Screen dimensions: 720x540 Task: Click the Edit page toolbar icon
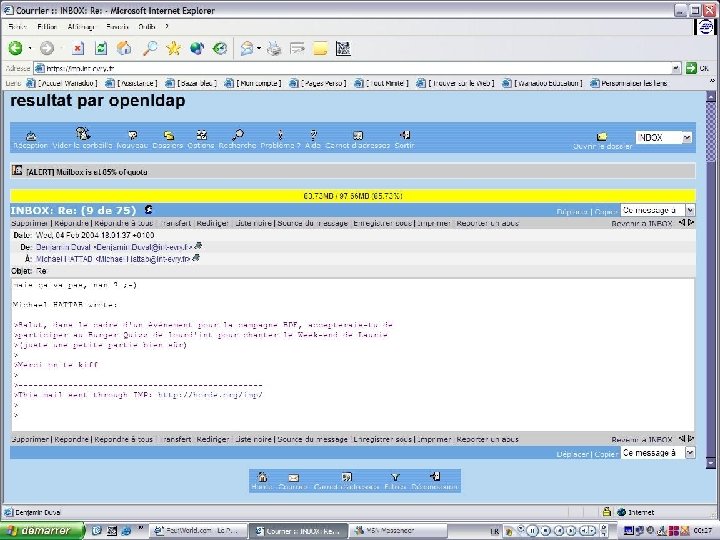[297, 48]
